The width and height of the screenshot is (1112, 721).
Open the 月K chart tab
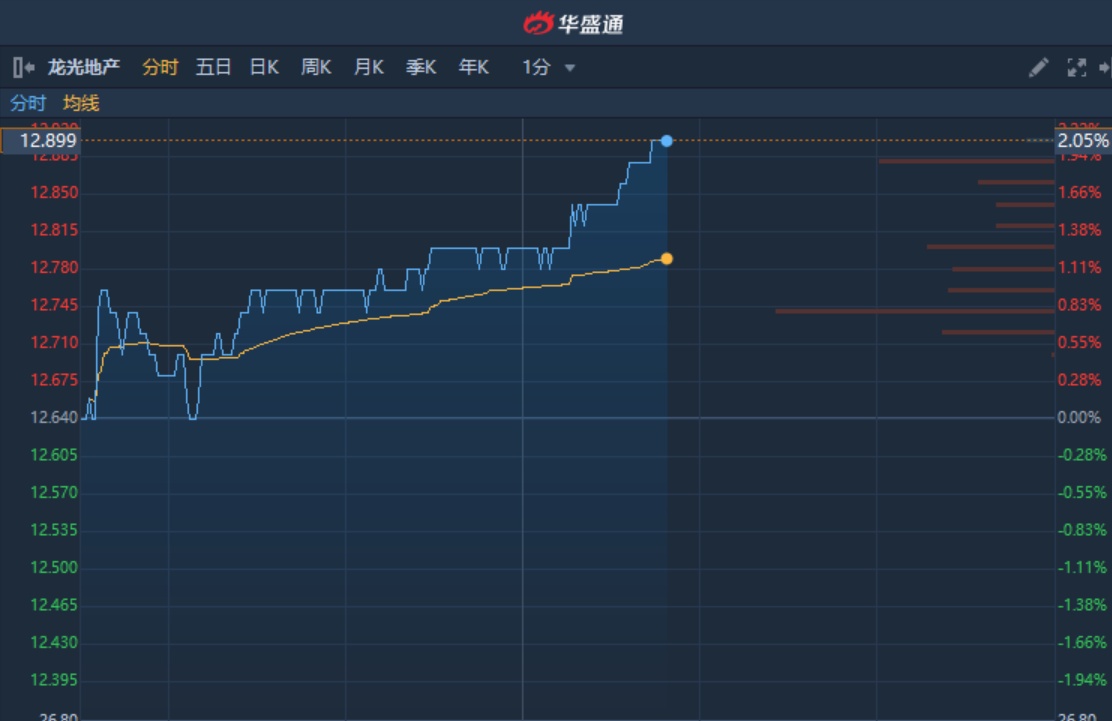click(368, 68)
